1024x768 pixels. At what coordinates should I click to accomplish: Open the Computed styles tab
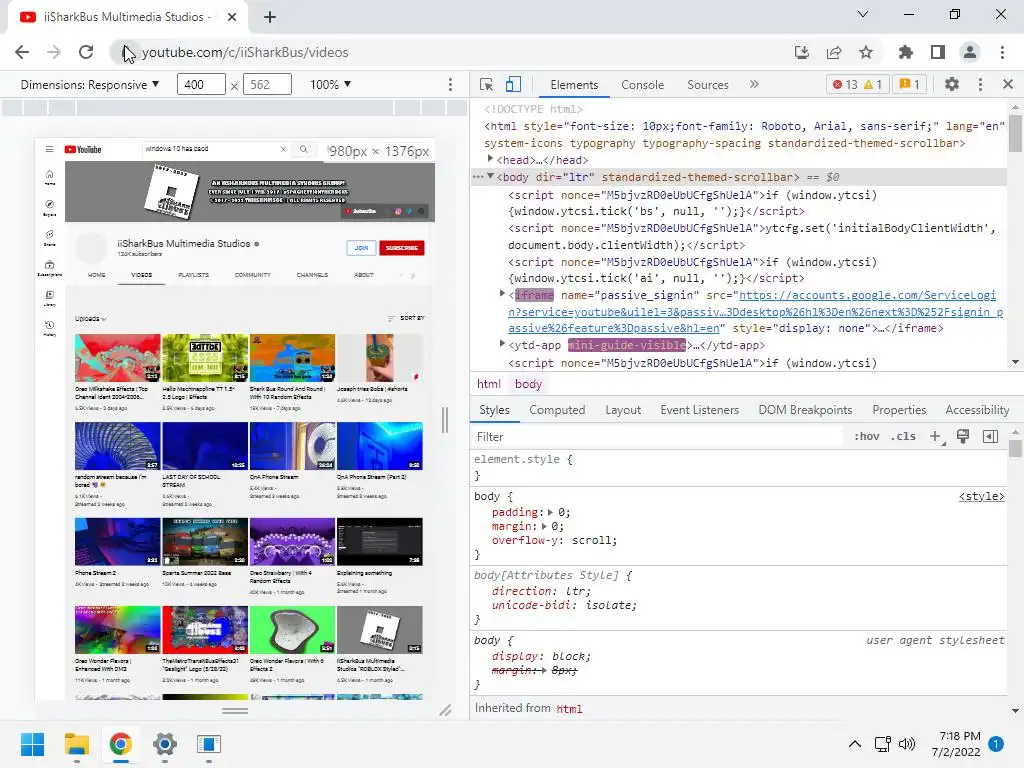click(x=557, y=410)
